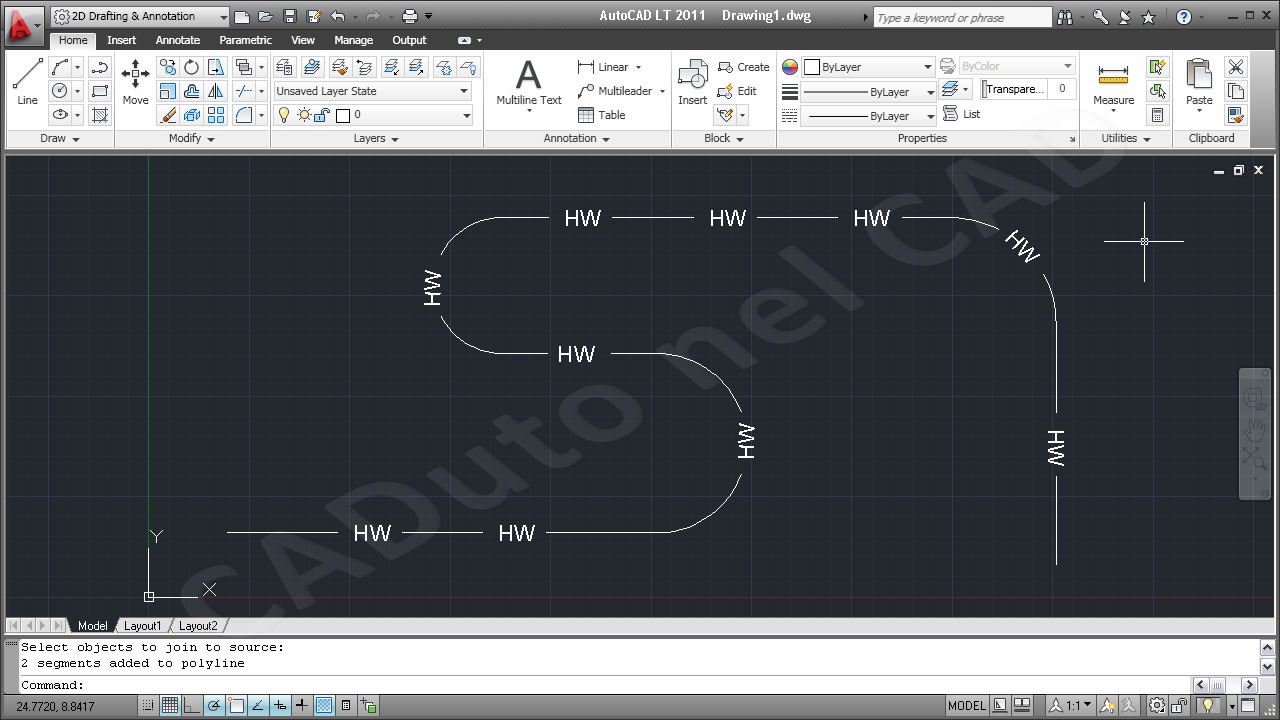
Task: Toggle Ortho mode in the status bar
Action: pos(193,705)
